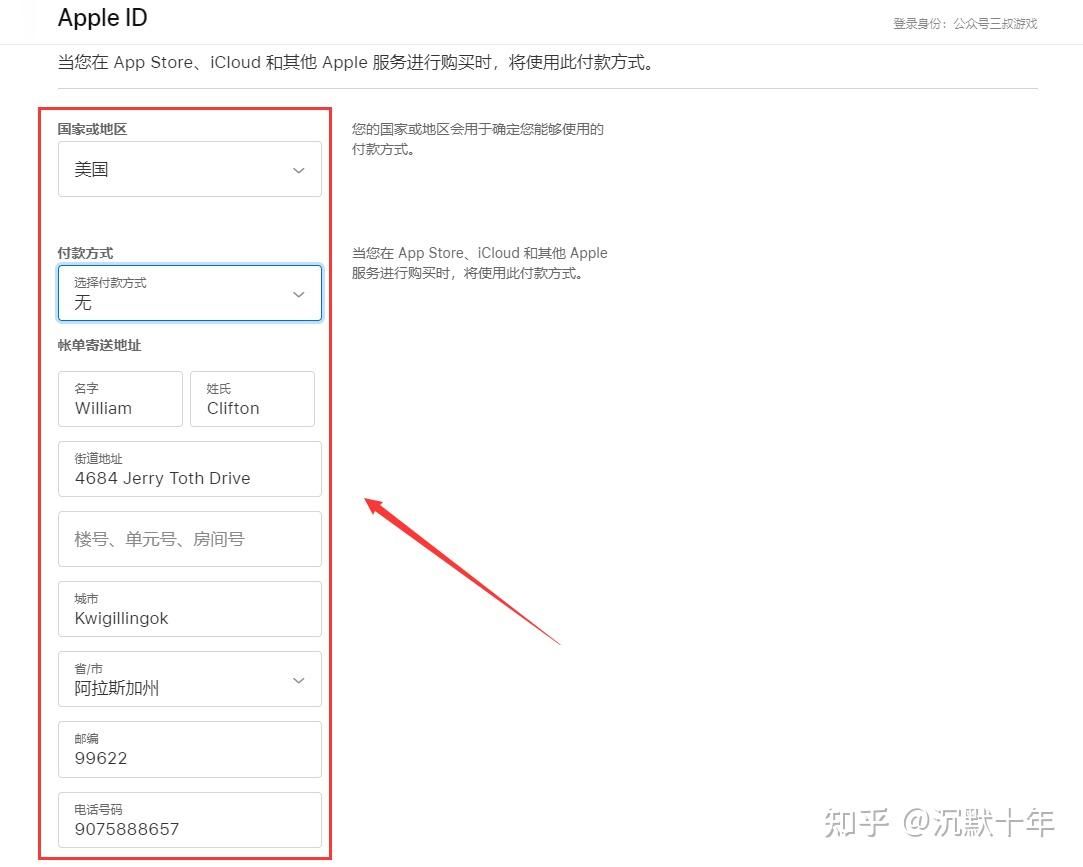Click the payment description text beside the form
This screenshot has width=1083, height=867.
pyautogui.click(x=480, y=263)
